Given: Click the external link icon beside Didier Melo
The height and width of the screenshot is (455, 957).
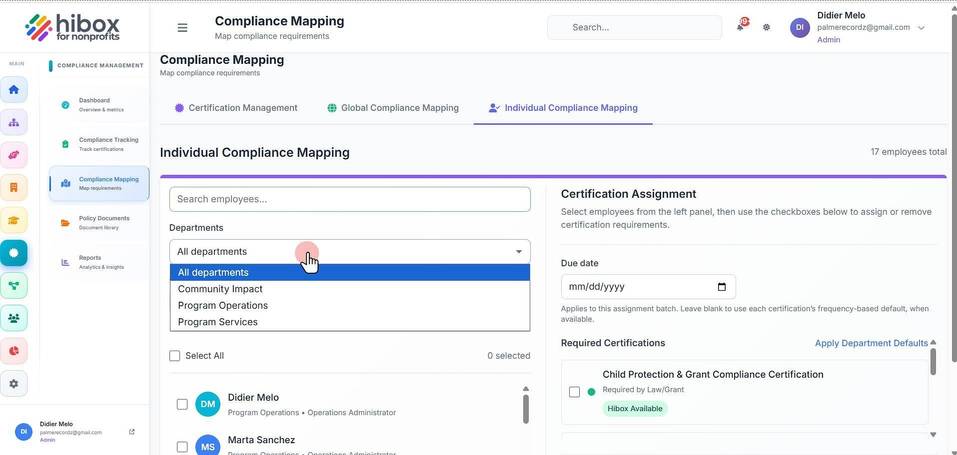Looking at the screenshot, I should pyautogui.click(x=132, y=432).
